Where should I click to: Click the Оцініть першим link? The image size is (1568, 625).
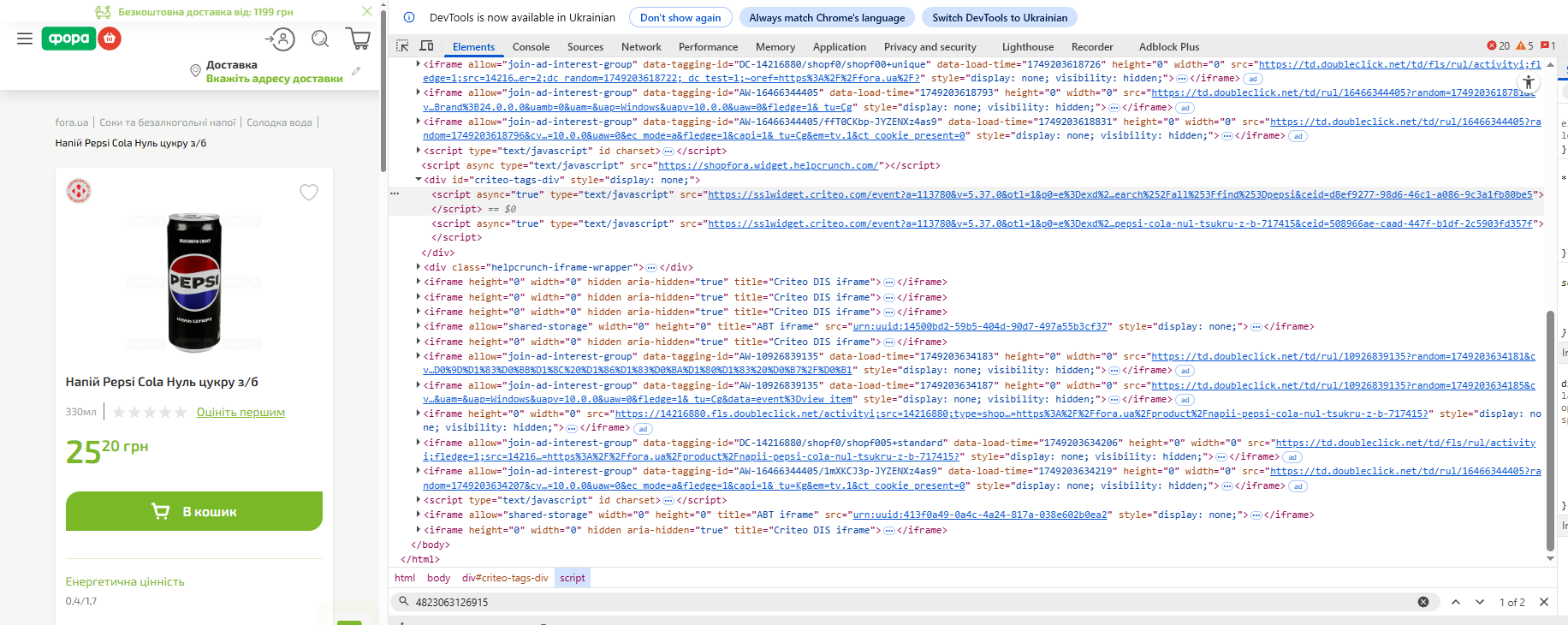pyautogui.click(x=241, y=413)
